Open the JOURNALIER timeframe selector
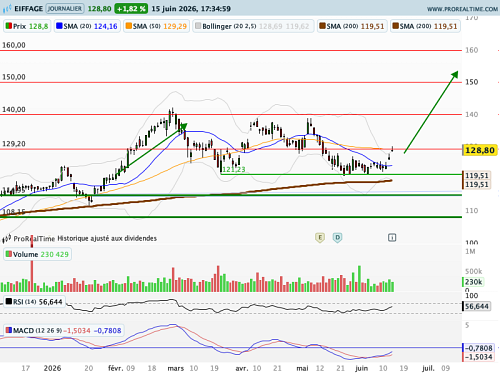This screenshot has height=375, width=500. (65, 9)
